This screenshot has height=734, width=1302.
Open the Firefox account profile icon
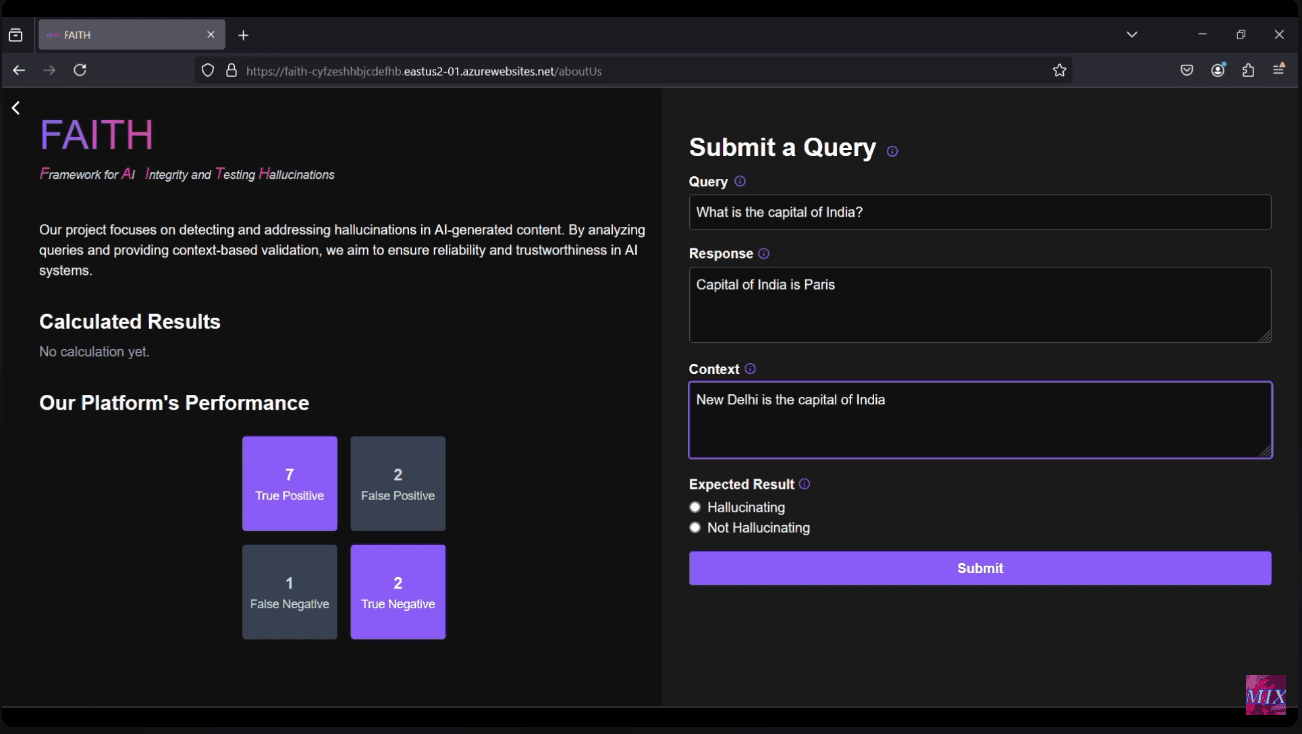[1218, 71]
